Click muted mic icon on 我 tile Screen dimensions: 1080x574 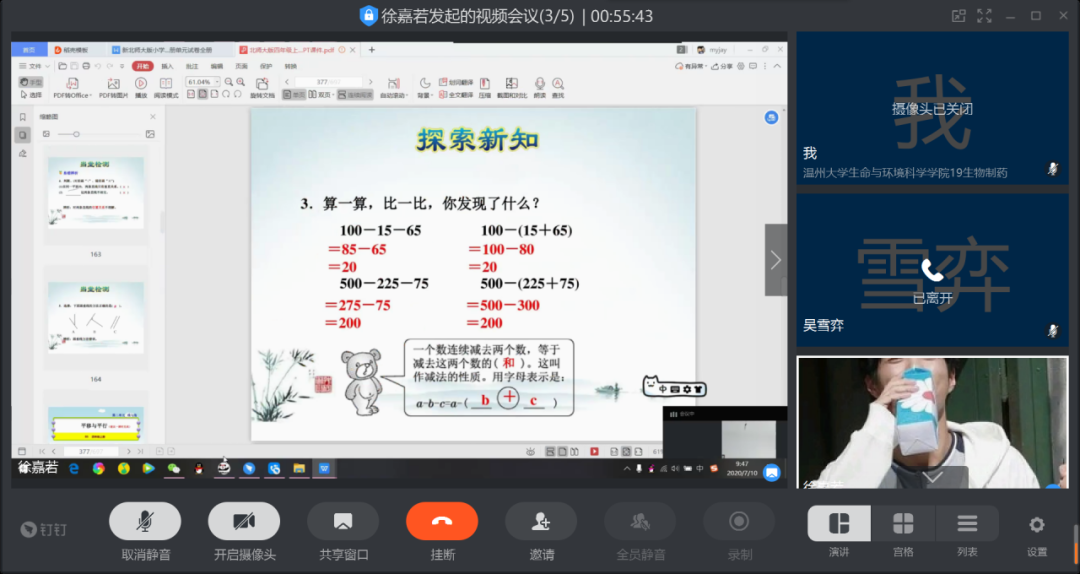1053,168
